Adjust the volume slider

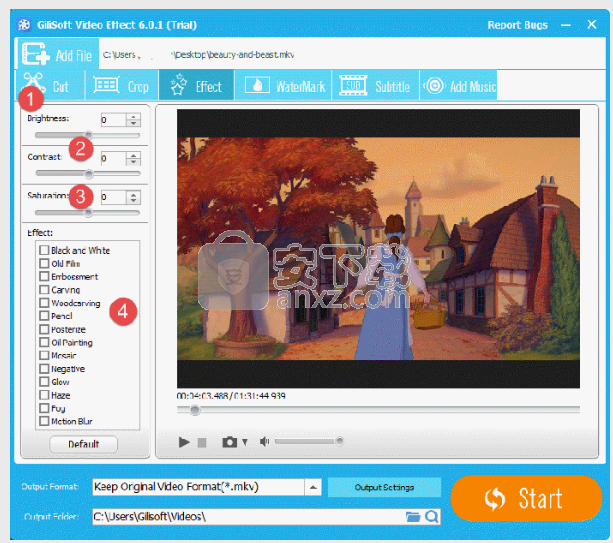(x=309, y=441)
